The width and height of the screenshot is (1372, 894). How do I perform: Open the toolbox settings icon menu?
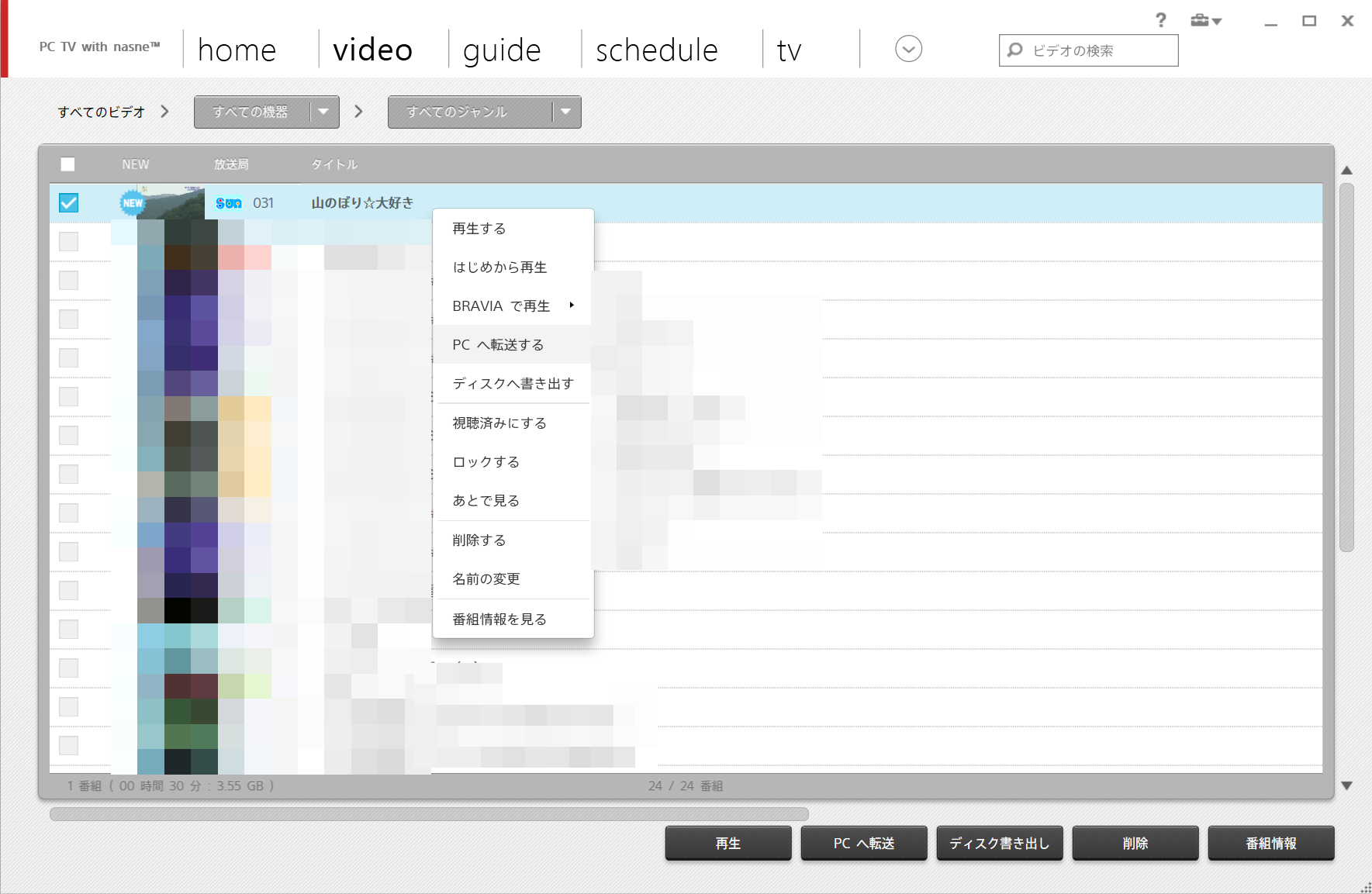point(1205,21)
